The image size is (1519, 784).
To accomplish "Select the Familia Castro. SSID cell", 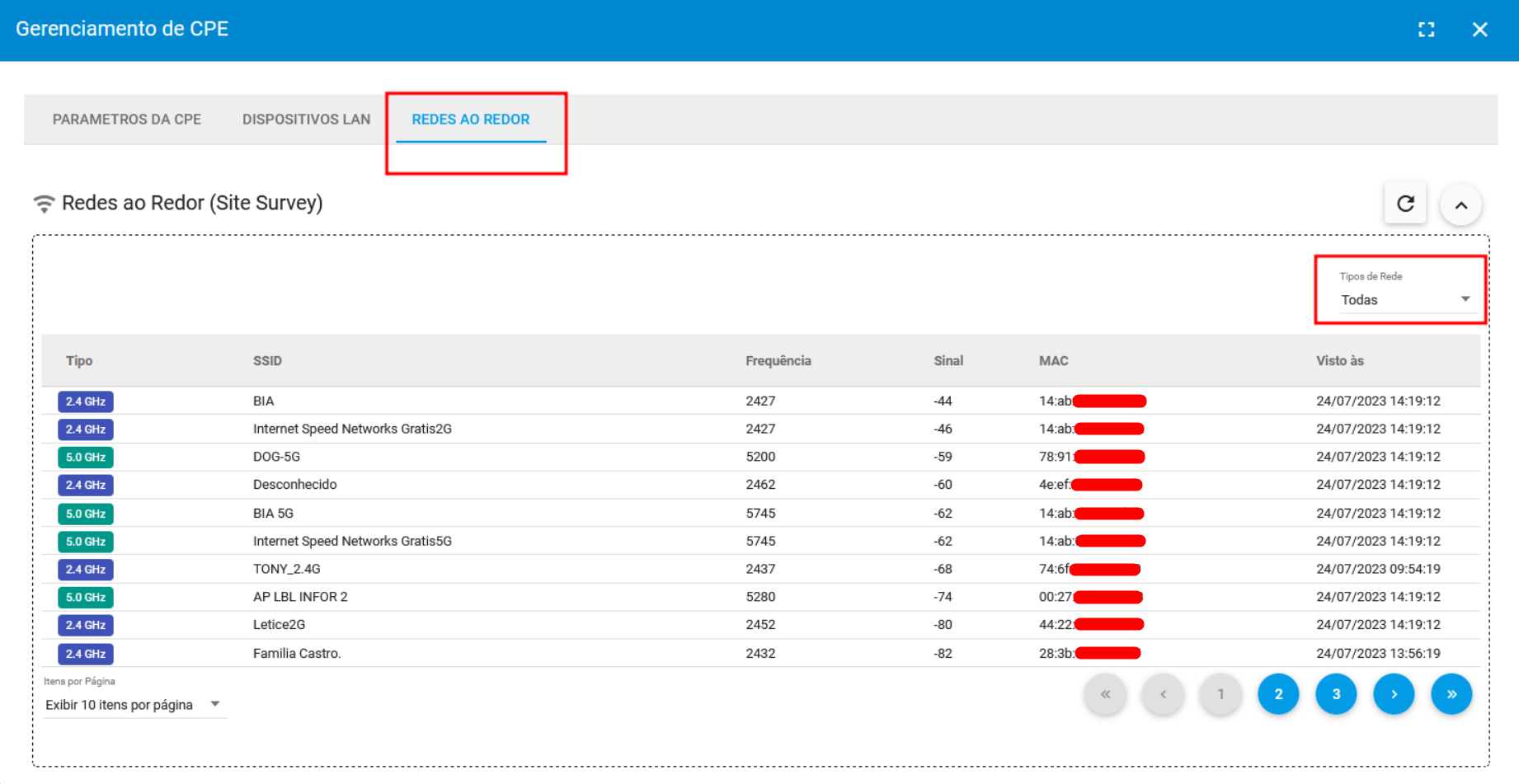I will tap(297, 653).
